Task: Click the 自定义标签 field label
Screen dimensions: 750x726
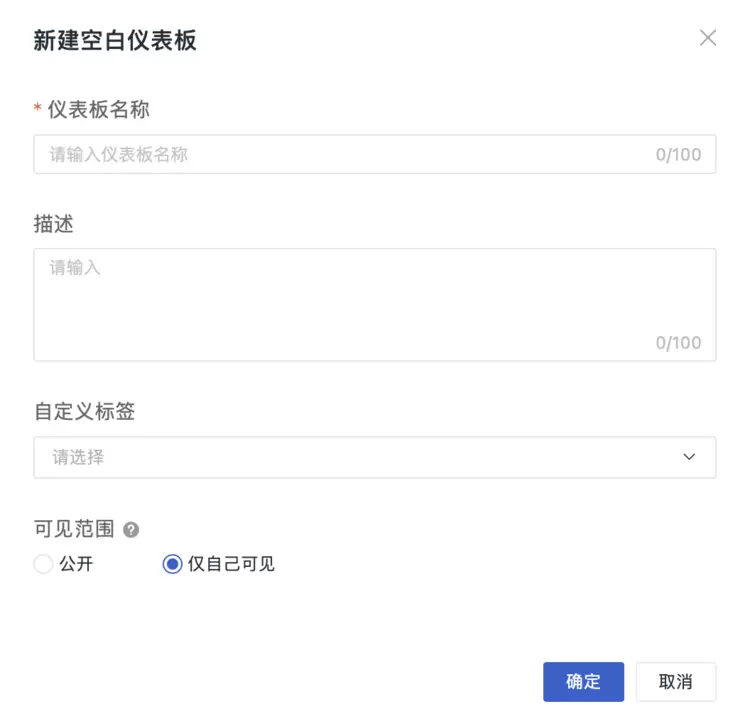Action: [84, 411]
